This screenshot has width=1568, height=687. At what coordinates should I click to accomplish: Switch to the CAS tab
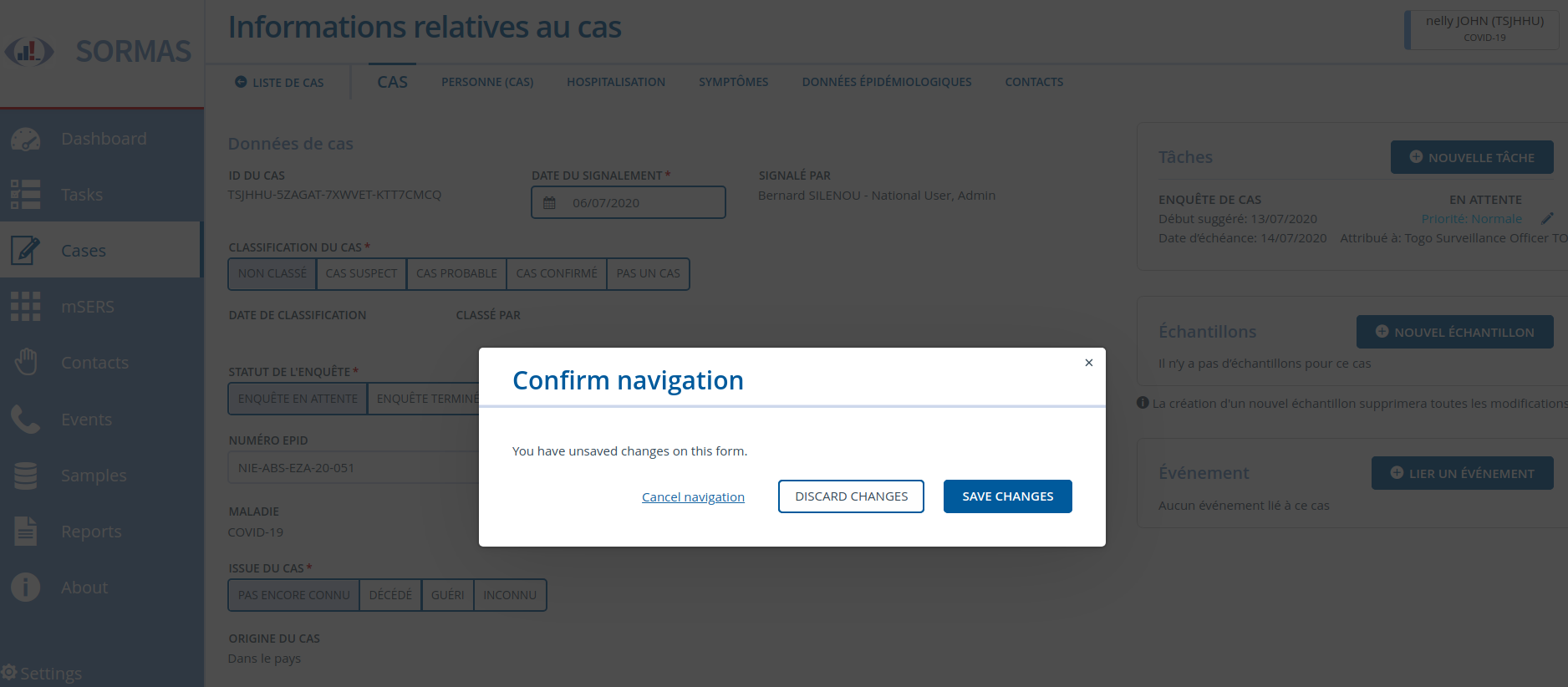(392, 82)
